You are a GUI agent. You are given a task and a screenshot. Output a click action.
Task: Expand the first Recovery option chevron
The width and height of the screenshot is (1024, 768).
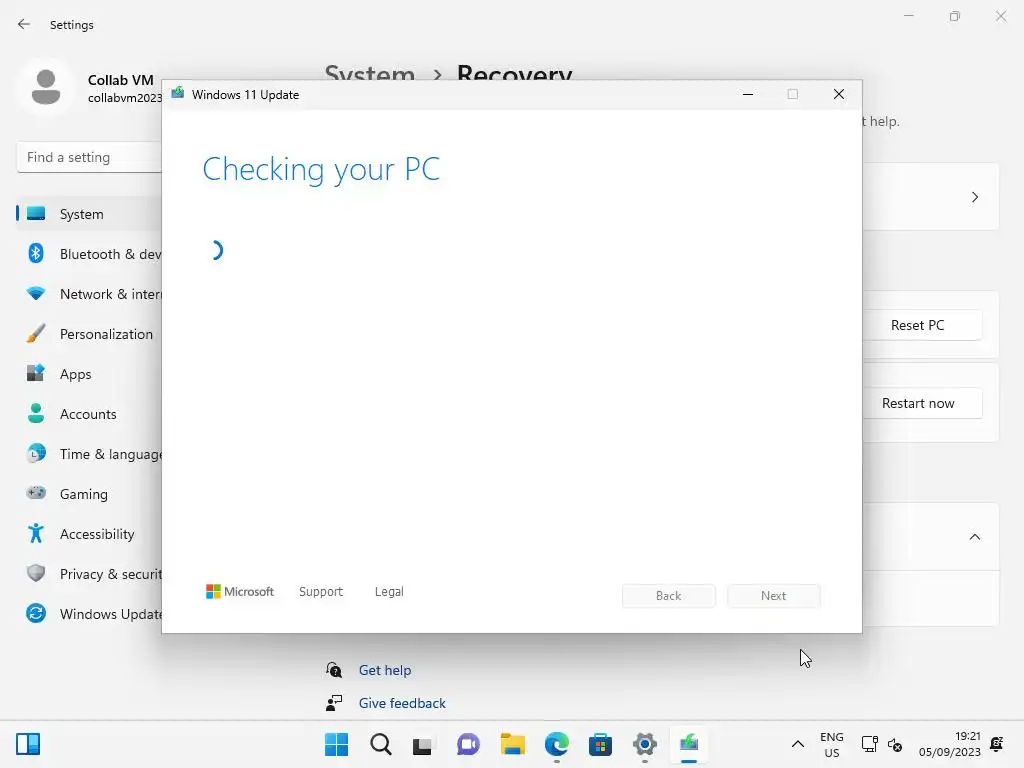click(975, 197)
